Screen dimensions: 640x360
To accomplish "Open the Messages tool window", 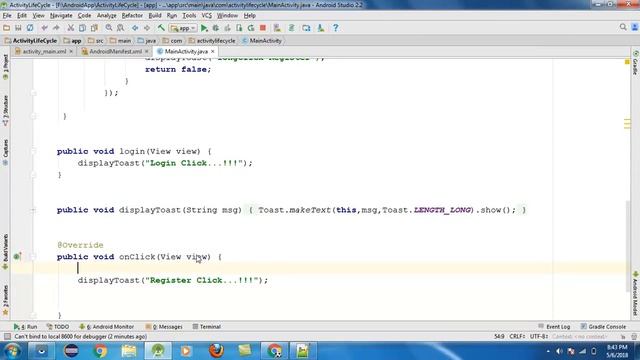I will click(164, 327).
